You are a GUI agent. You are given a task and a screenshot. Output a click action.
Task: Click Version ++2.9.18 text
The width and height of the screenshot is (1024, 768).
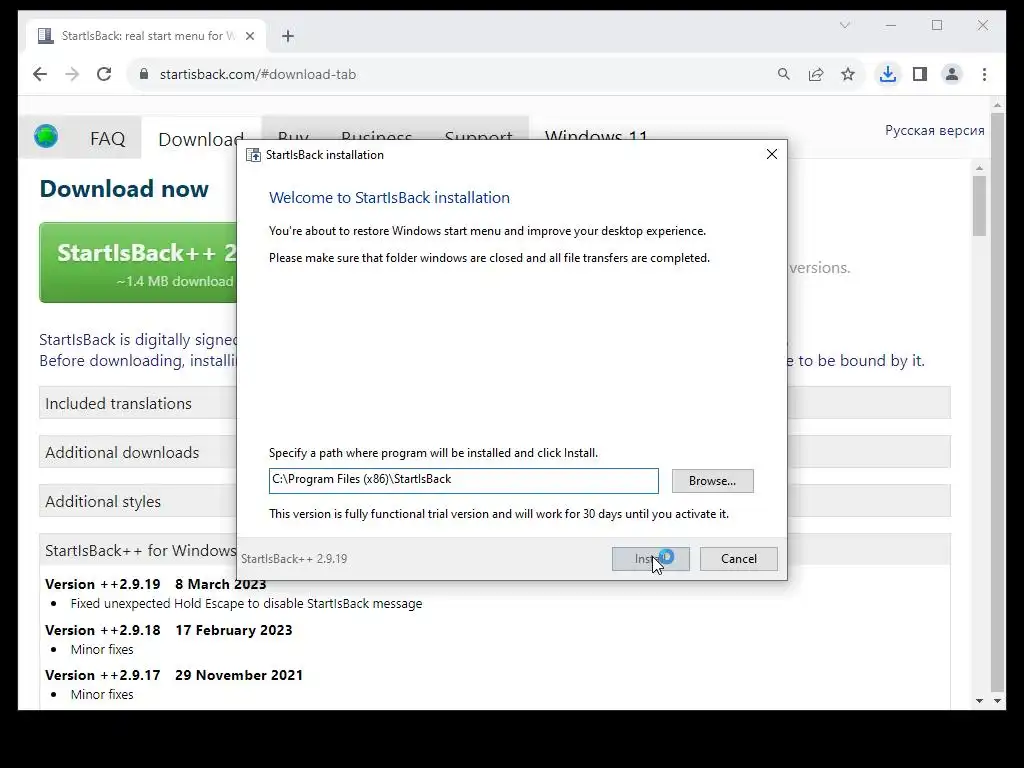click(103, 630)
